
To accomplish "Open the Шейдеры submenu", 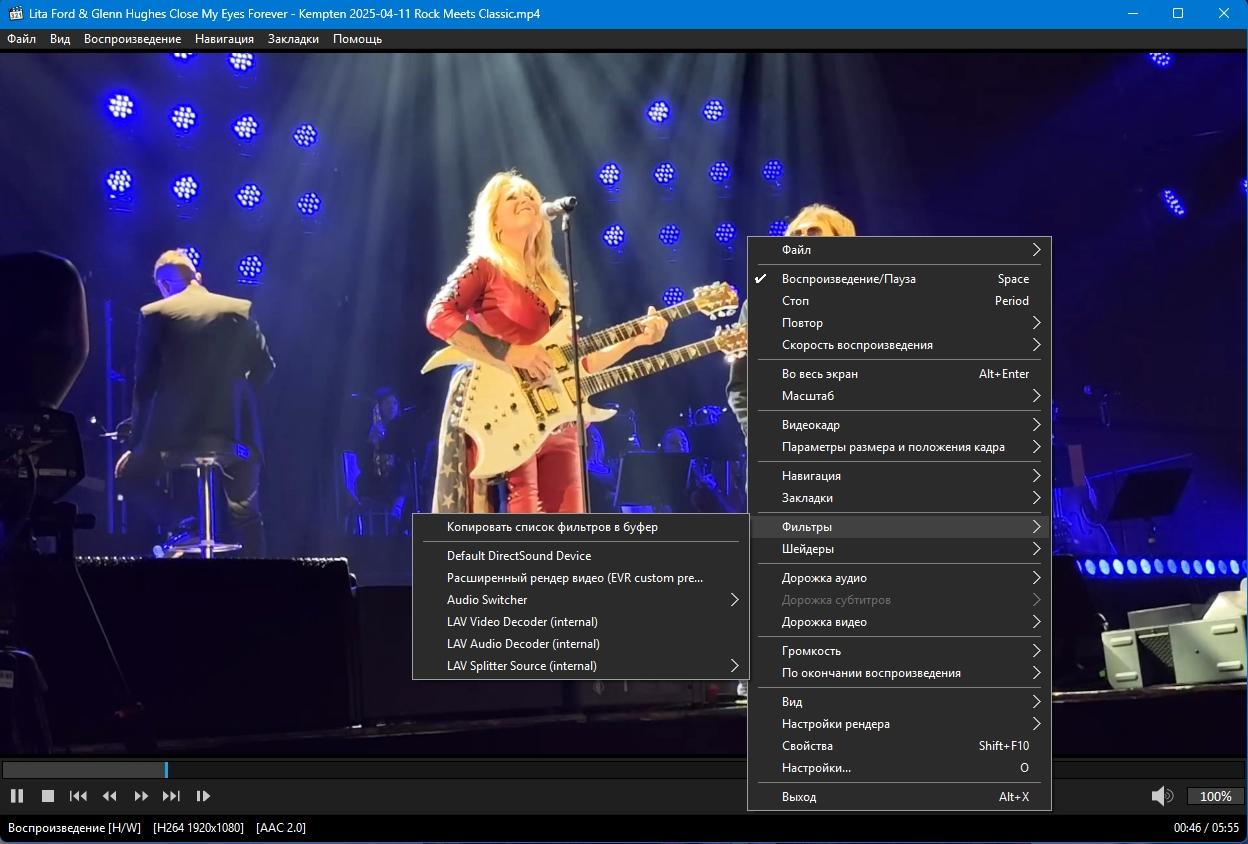I will click(808, 549).
